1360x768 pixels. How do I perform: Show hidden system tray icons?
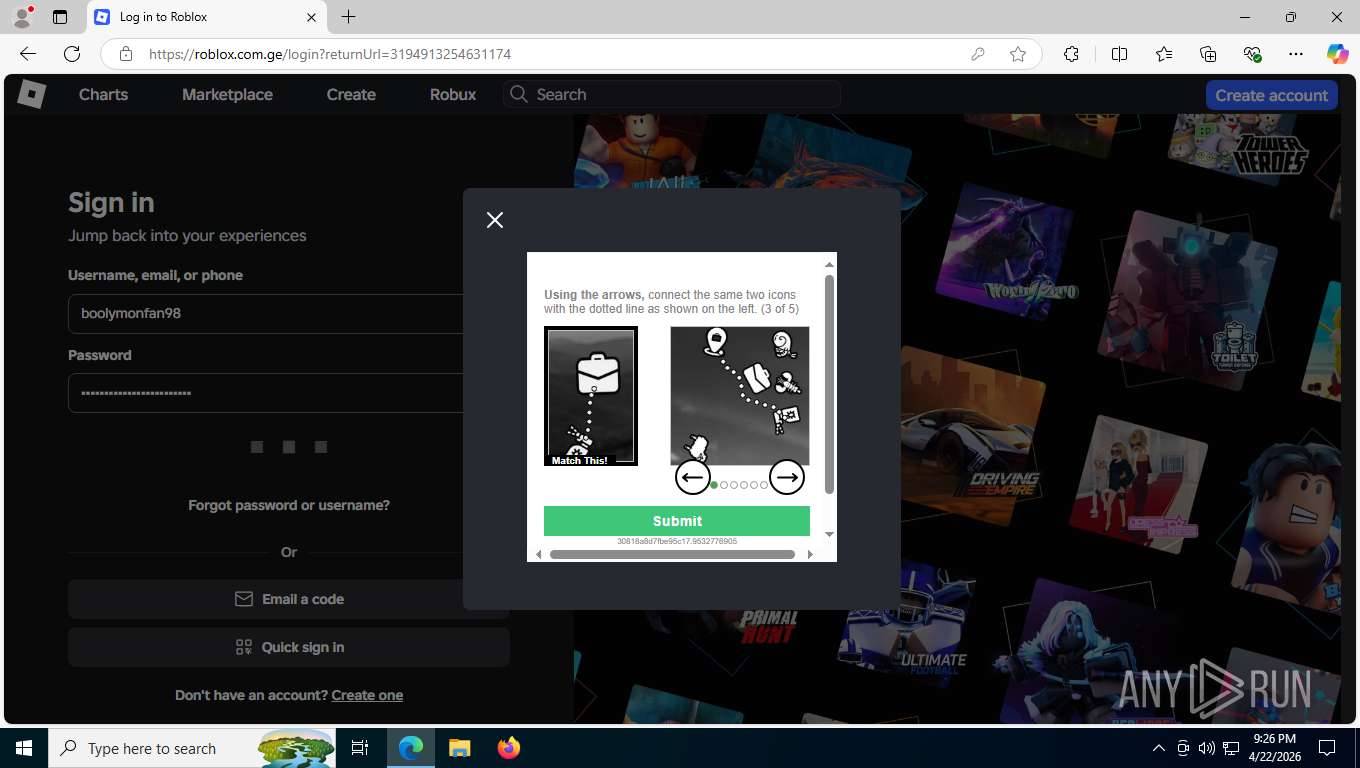pyautogui.click(x=1159, y=748)
